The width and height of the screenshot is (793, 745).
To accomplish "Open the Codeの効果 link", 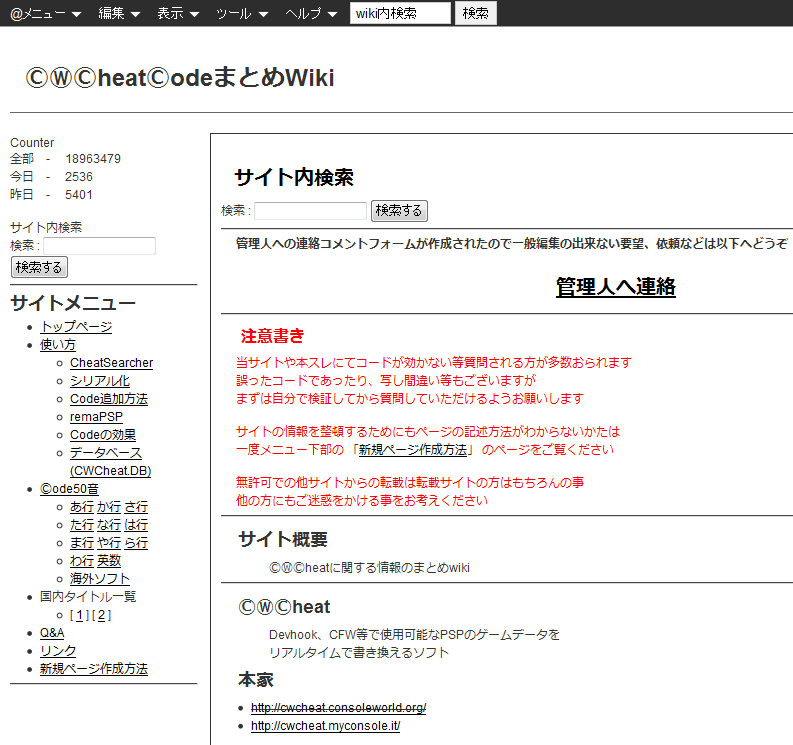I will [x=103, y=435].
